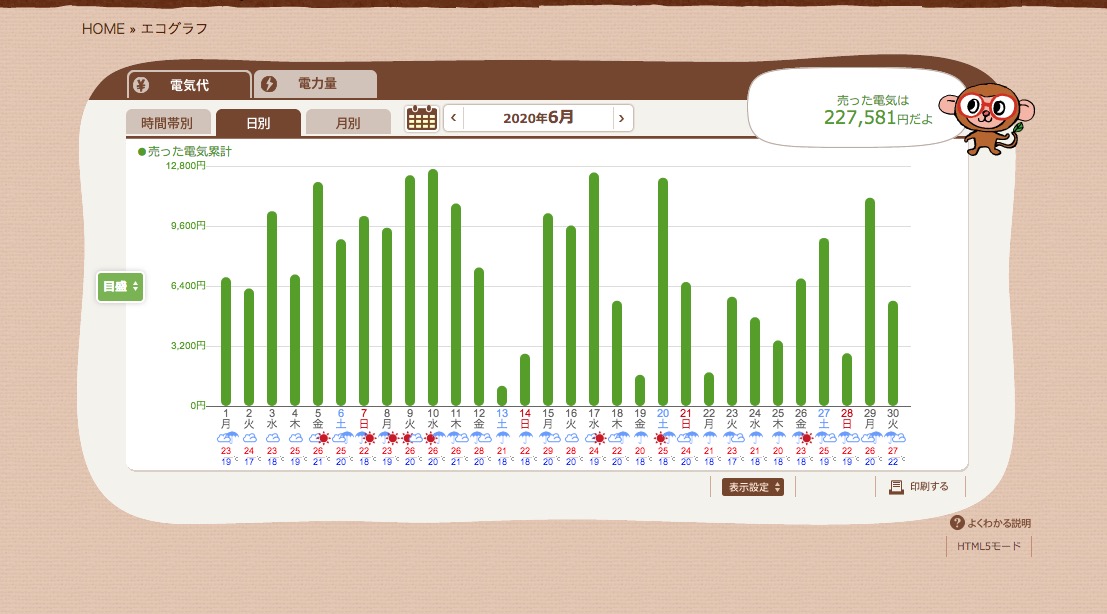Click the June 13 shortest bar
Image resolution: width=1107 pixels, height=614 pixels.
(x=502, y=396)
